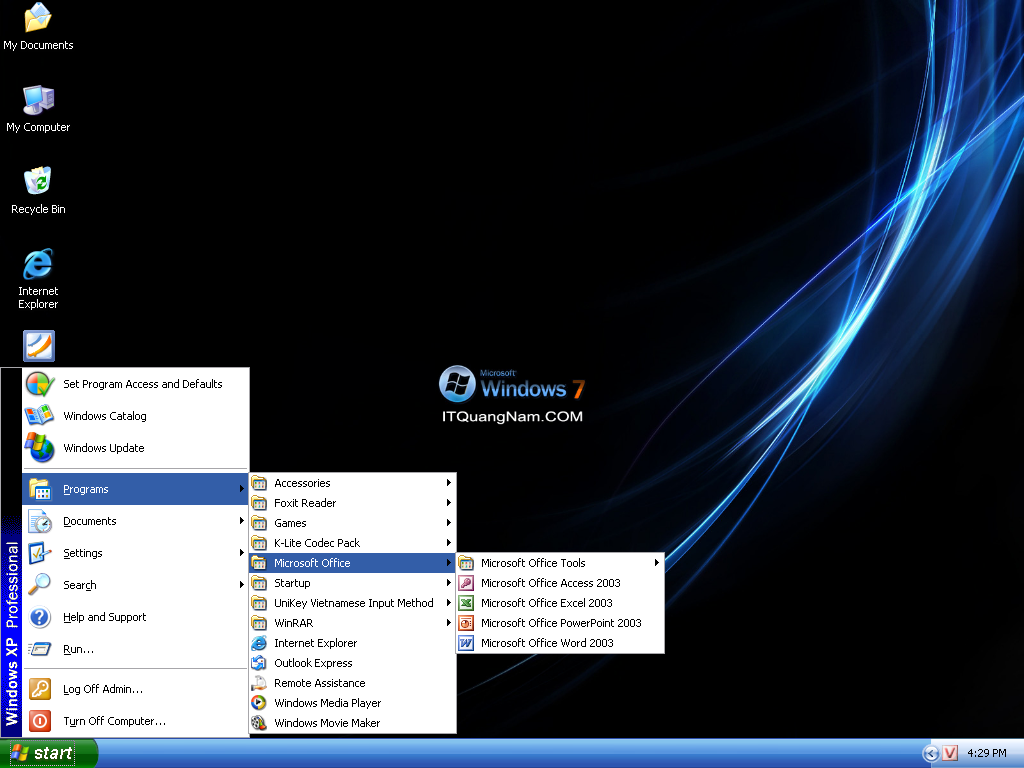Open the desktop shortcut below Internet Explorer

click(x=39, y=345)
